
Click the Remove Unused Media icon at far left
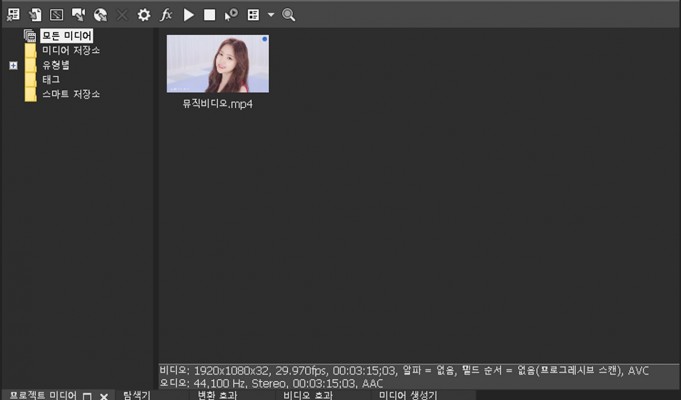click(13, 15)
